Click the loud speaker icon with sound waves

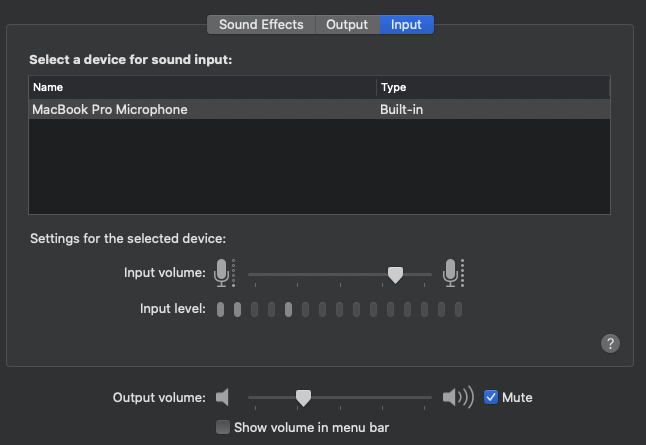(456, 397)
